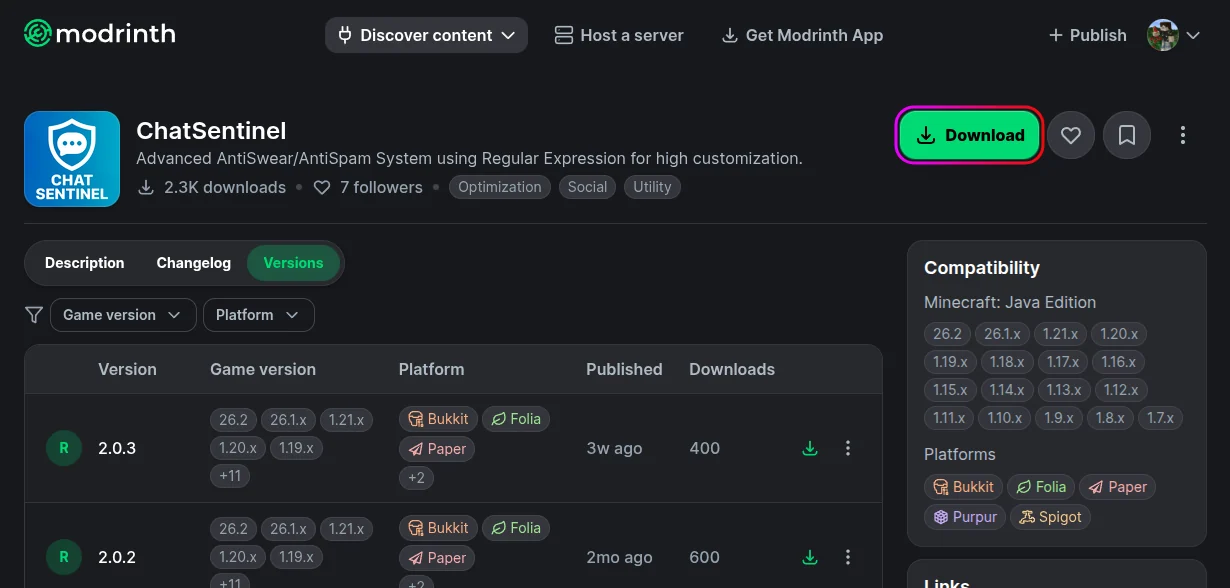1230x588 pixels.
Task: Open the user avatar account menu
Action: click(x=1174, y=35)
